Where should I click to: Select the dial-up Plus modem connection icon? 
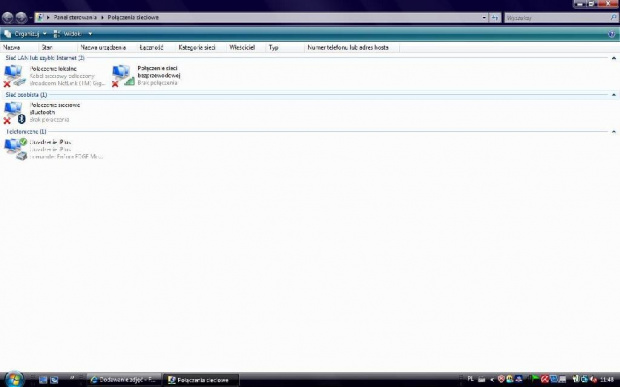pos(15,149)
